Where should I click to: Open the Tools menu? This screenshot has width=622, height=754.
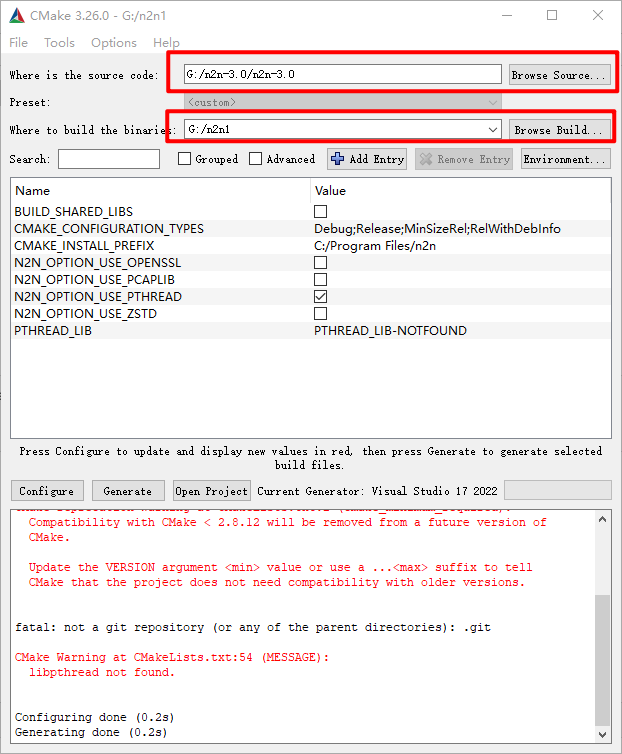coord(59,43)
